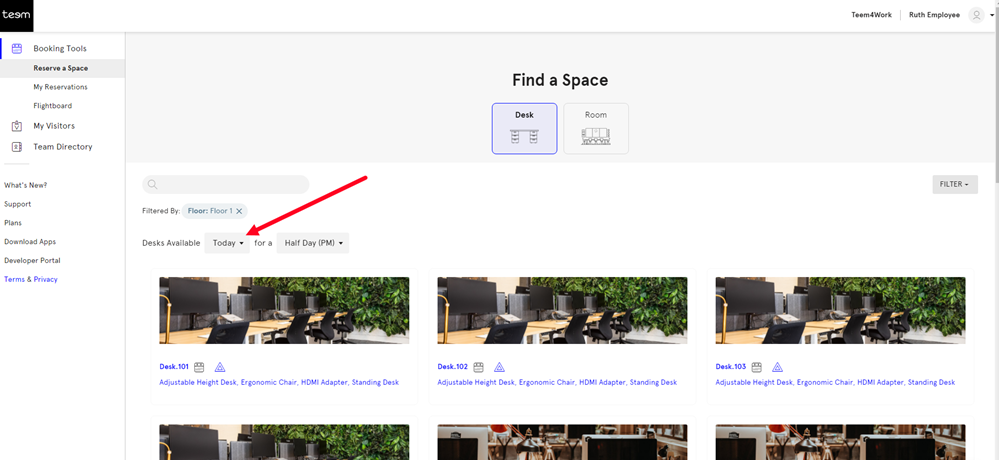Expand the account menu arrow

coord(991,16)
